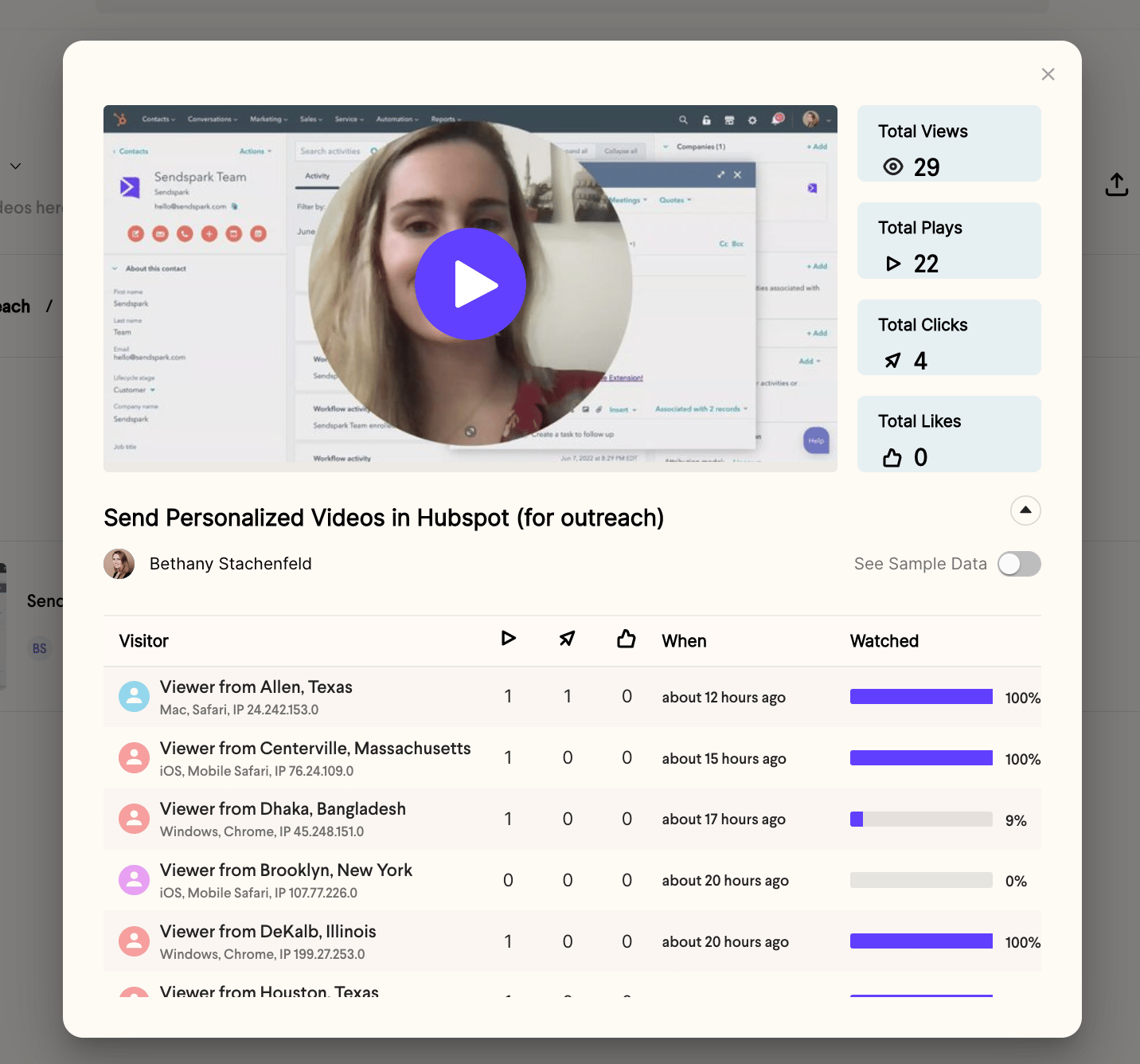Select 'Viewer from Allen, Texas' row text
Image resolution: width=1140 pixels, height=1064 pixels.
[x=256, y=687]
